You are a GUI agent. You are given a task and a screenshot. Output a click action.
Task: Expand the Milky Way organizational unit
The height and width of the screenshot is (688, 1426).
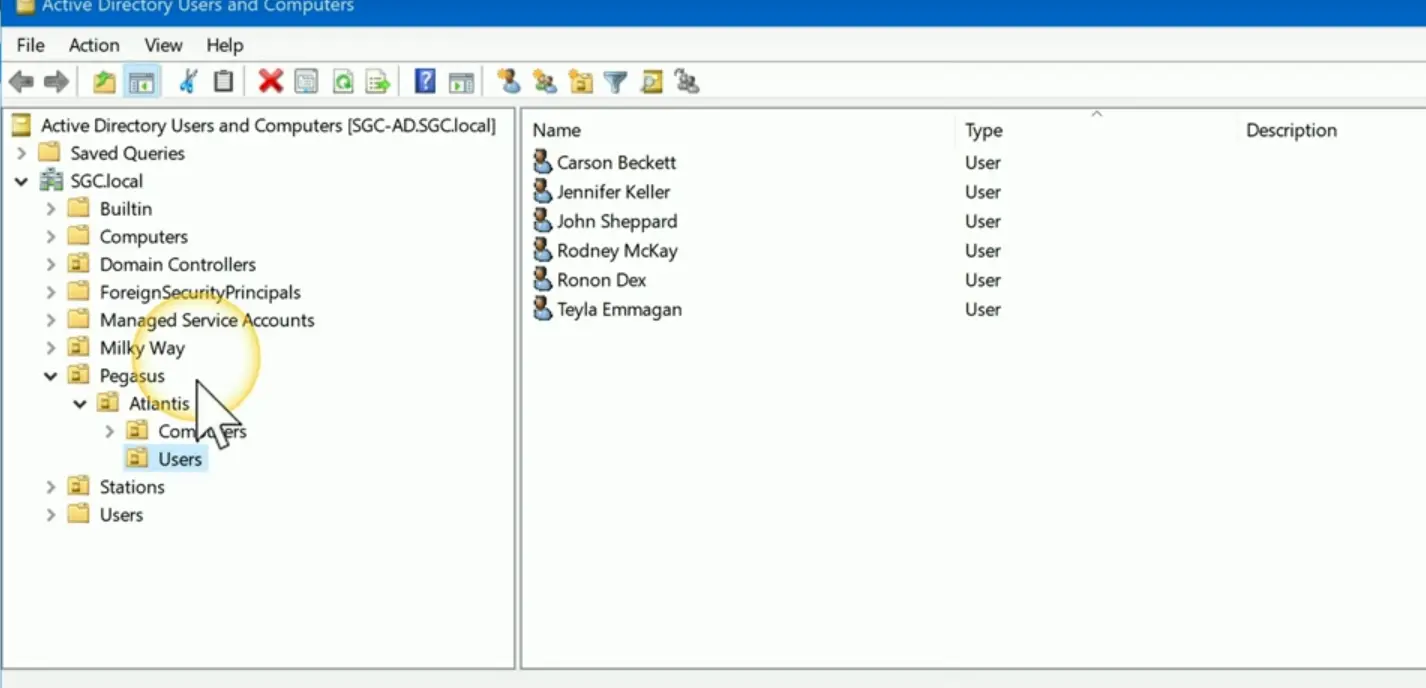50,349
